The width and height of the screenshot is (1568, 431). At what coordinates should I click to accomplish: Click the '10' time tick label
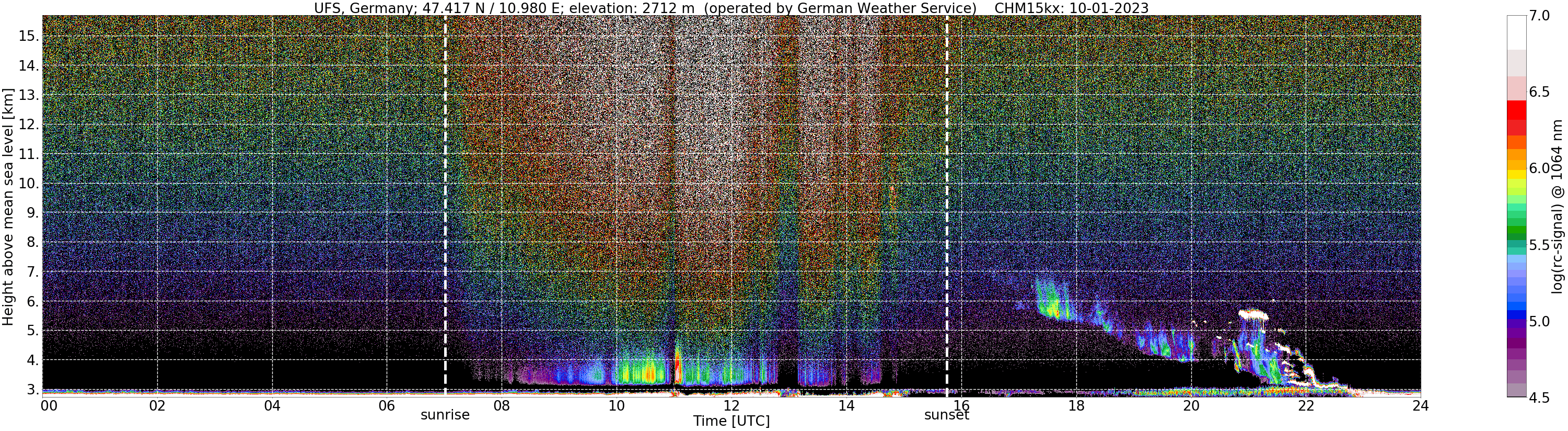tap(617, 406)
